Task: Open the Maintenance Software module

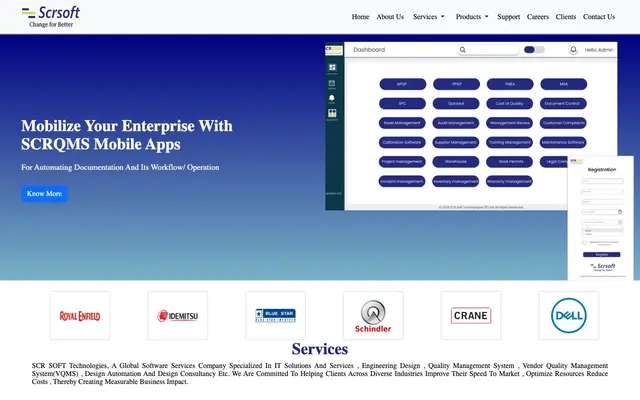Action: coord(563,142)
